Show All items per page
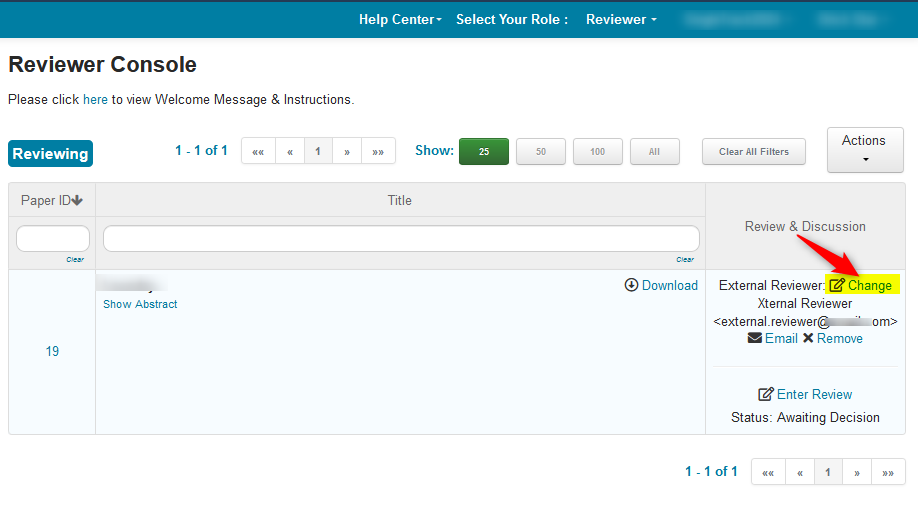The height and width of the screenshot is (513, 918). pos(655,152)
